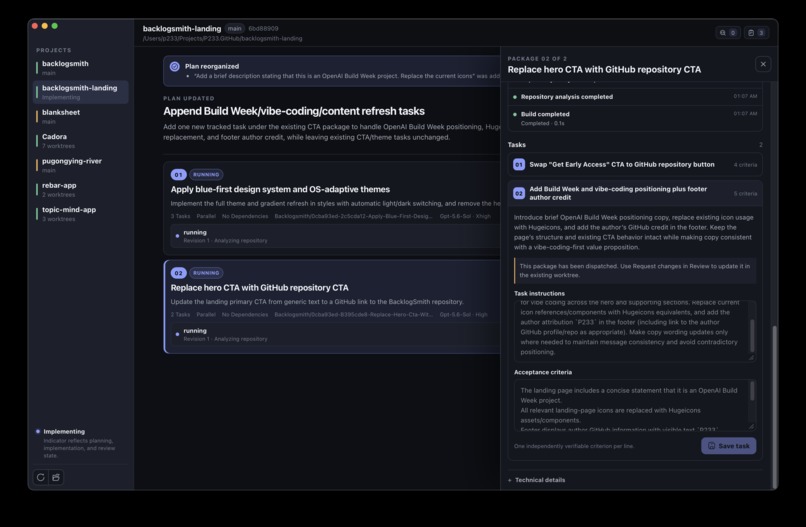
Task: Close the package detail panel
Action: [763, 64]
